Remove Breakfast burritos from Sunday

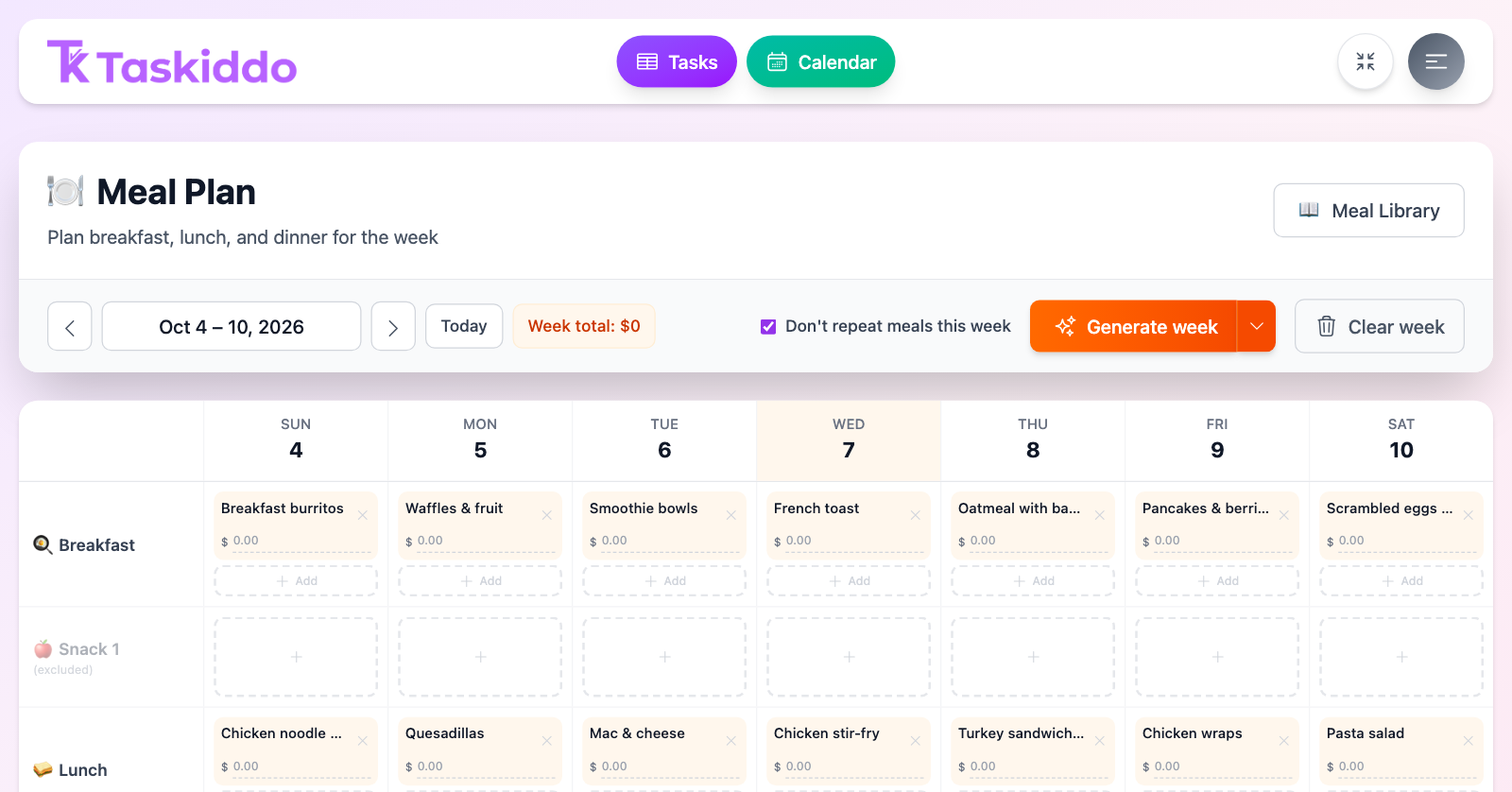[363, 515]
